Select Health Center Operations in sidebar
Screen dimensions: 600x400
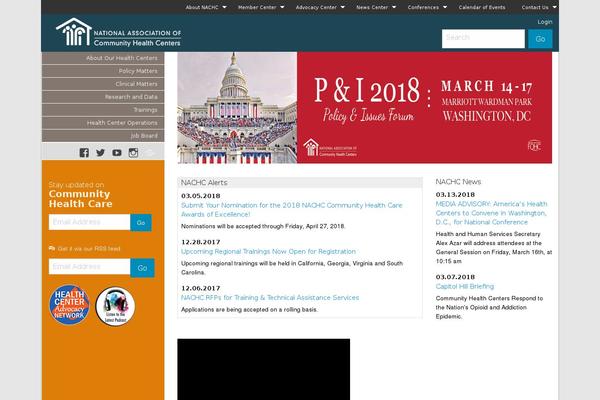pyautogui.click(x=103, y=123)
